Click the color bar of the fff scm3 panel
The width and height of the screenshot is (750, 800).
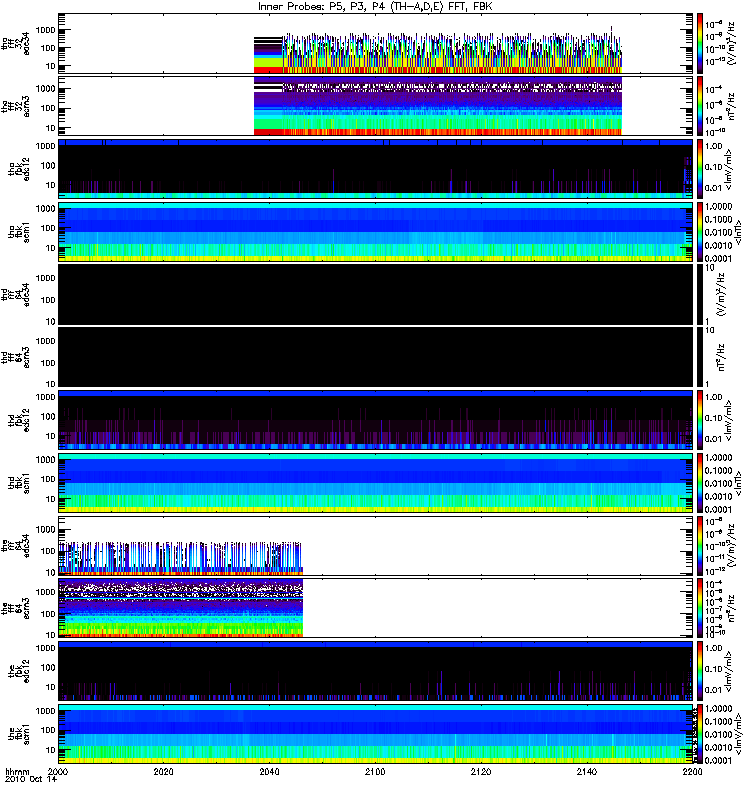(700, 608)
